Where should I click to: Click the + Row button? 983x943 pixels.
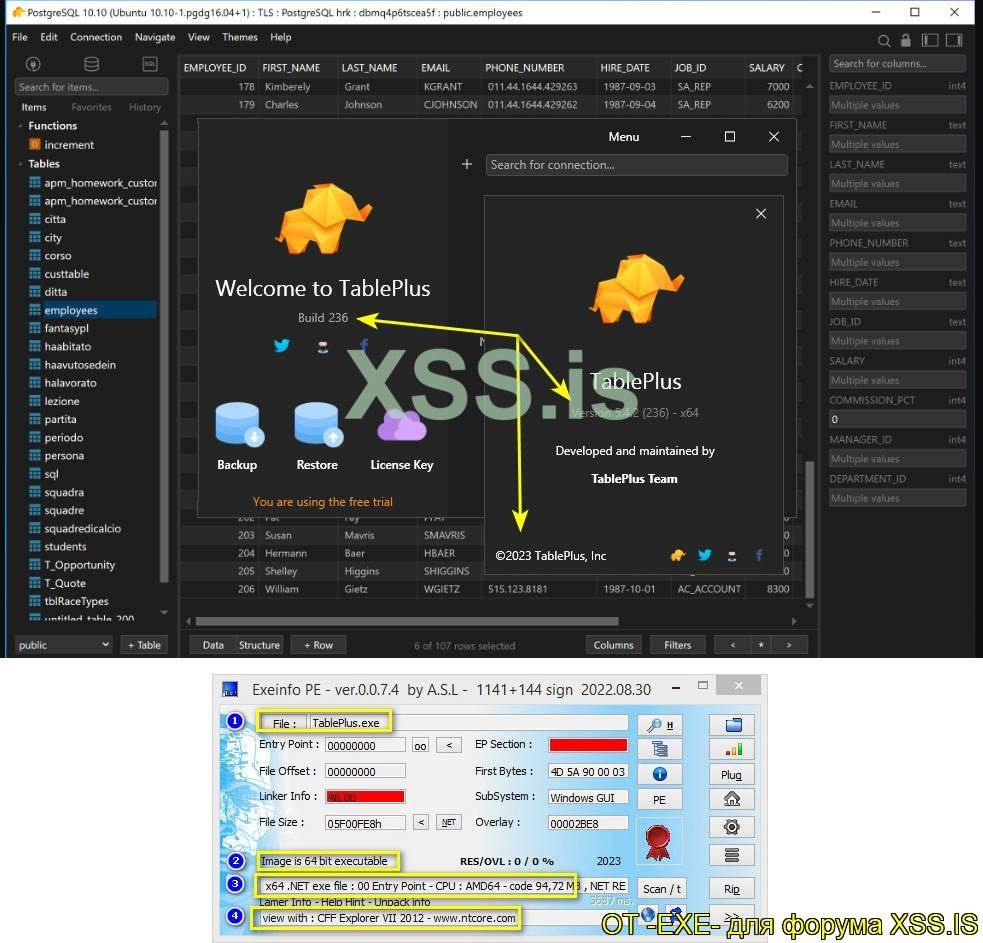coord(318,645)
